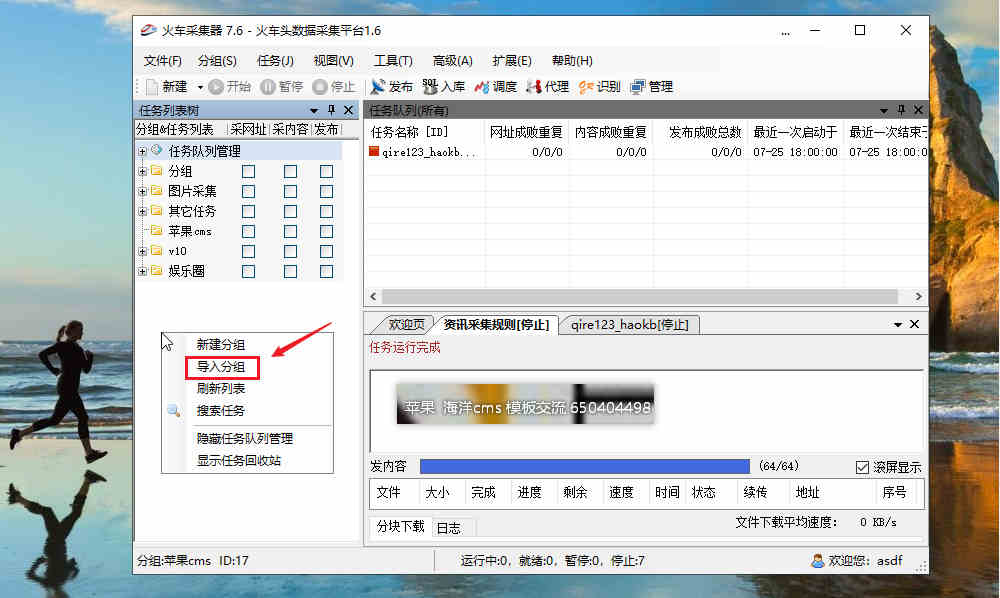Check the first checkbox next to 分组
1000x598 pixels.
pyautogui.click(x=248, y=170)
